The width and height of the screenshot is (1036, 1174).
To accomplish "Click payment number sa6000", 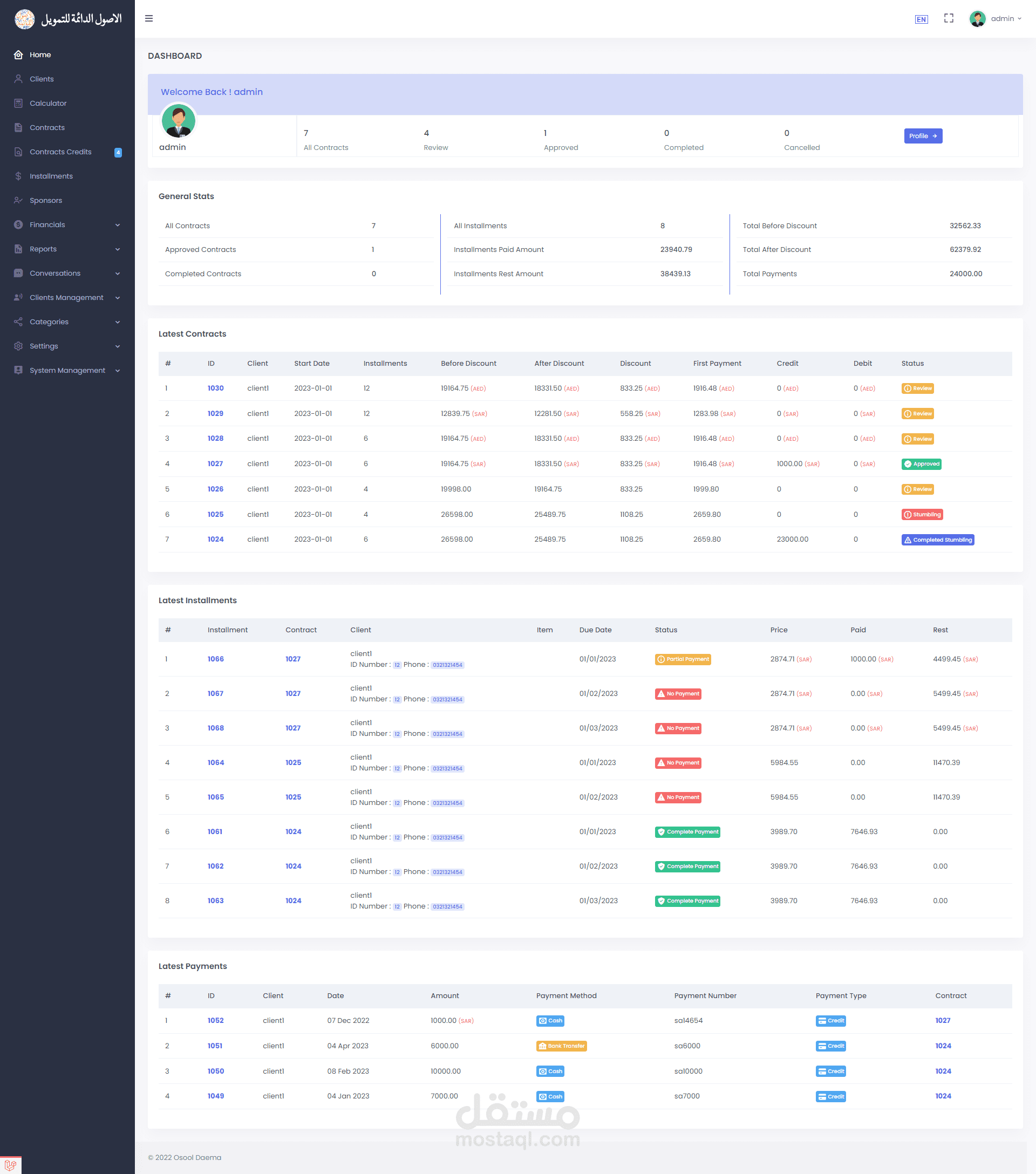I will pyautogui.click(x=687, y=1046).
